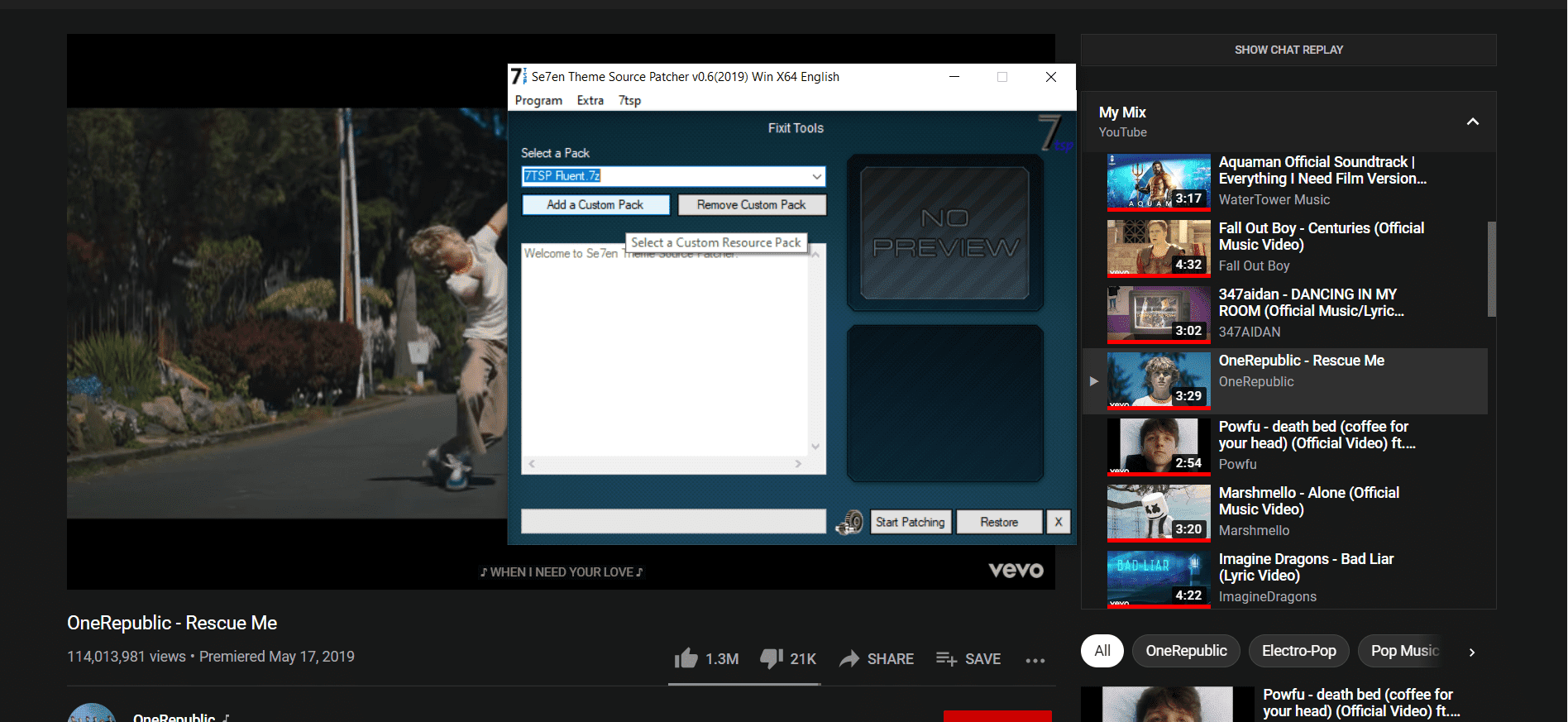This screenshot has height=722, width=1568.
Task: Click Add a Custom Pack button
Action: tap(595, 204)
